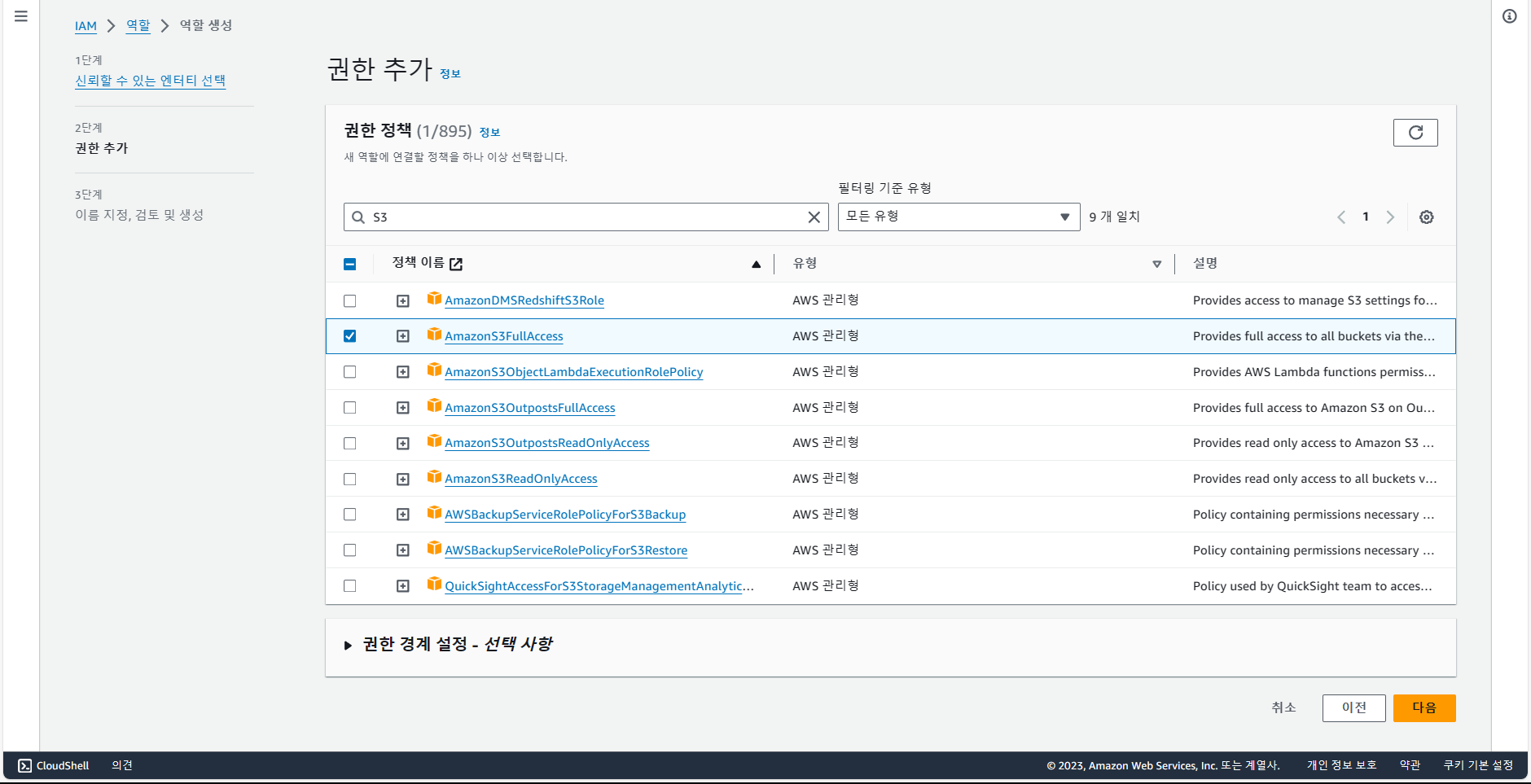Click the AmazonS3FullAccess policy cube icon
Viewport: 1531px width, 784px height.
(x=435, y=335)
